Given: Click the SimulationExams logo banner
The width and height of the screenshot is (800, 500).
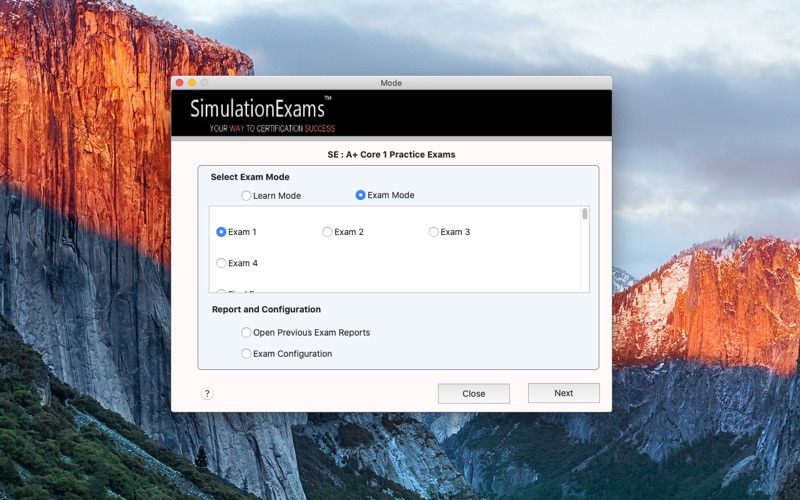Looking at the screenshot, I should [391, 113].
